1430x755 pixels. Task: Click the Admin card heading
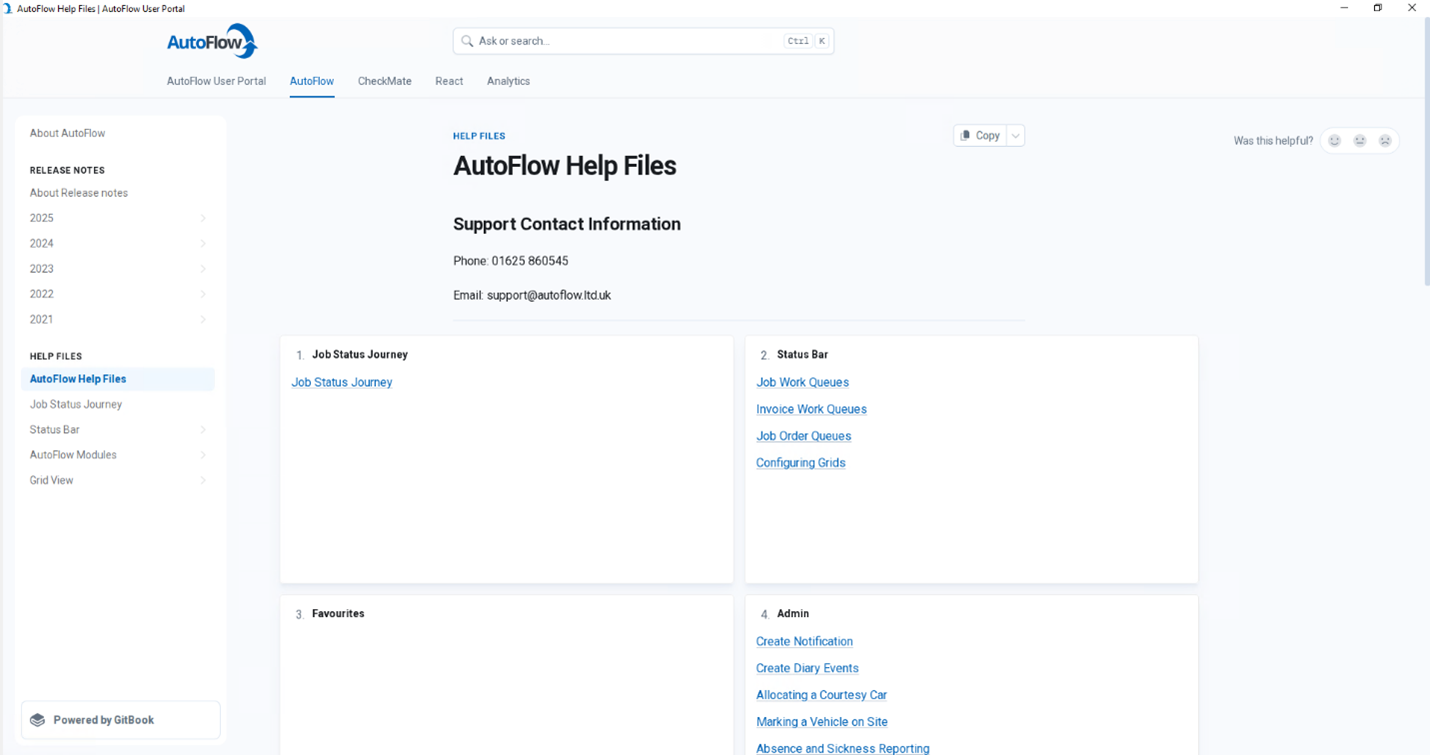(x=793, y=614)
